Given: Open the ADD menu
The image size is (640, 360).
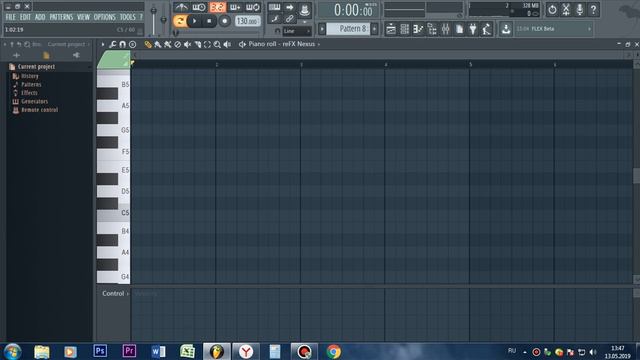Looking at the screenshot, I should click(x=40, y=17).
